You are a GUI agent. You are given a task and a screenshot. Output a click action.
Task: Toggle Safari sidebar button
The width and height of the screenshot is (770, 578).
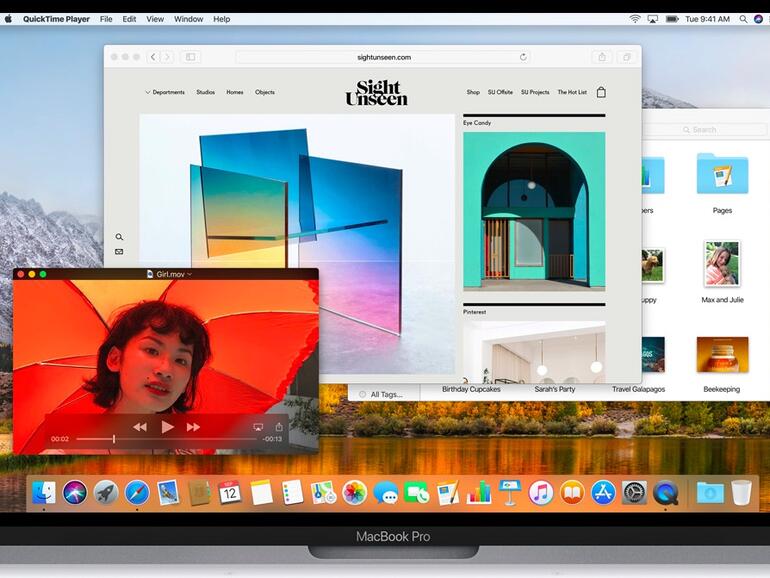tap(191, 57)
